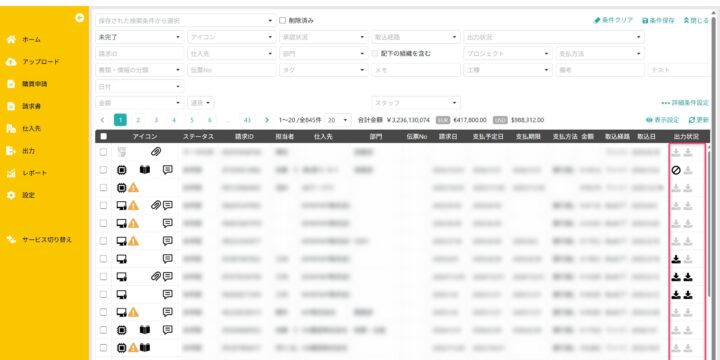The height and width of the screenshot is (360, 720).
Task: Go to last page 43
Action: click(x=248, y=120)
